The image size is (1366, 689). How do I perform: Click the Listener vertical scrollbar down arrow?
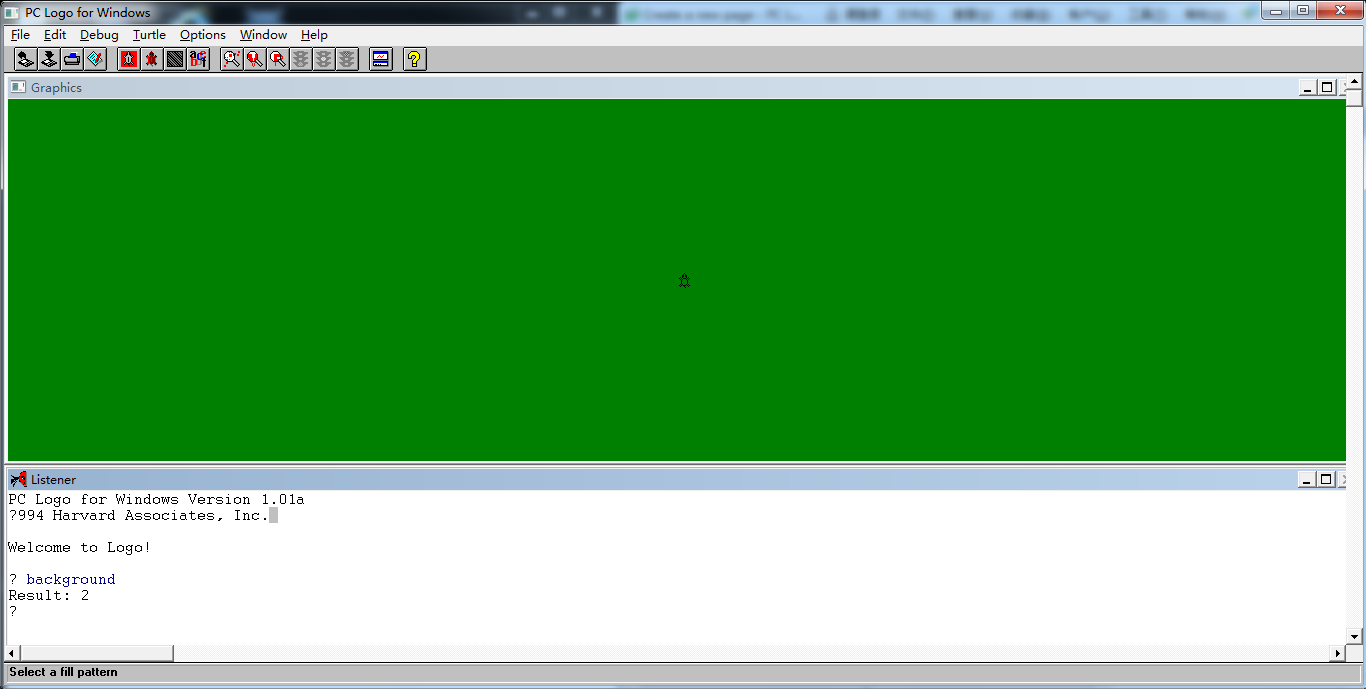click(x=1354, y=636)
